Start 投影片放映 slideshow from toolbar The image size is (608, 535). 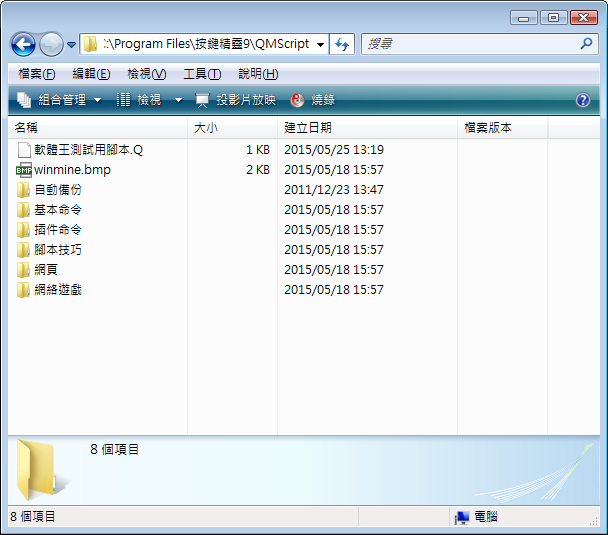tap(235, 100)
